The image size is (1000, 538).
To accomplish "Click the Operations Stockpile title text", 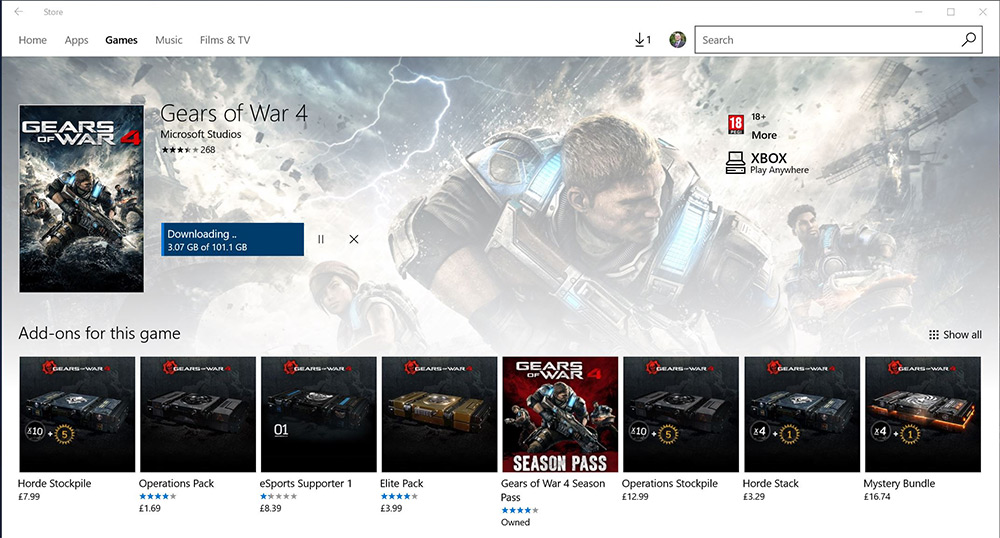I will pyautogui.click(x=670, y=483).
